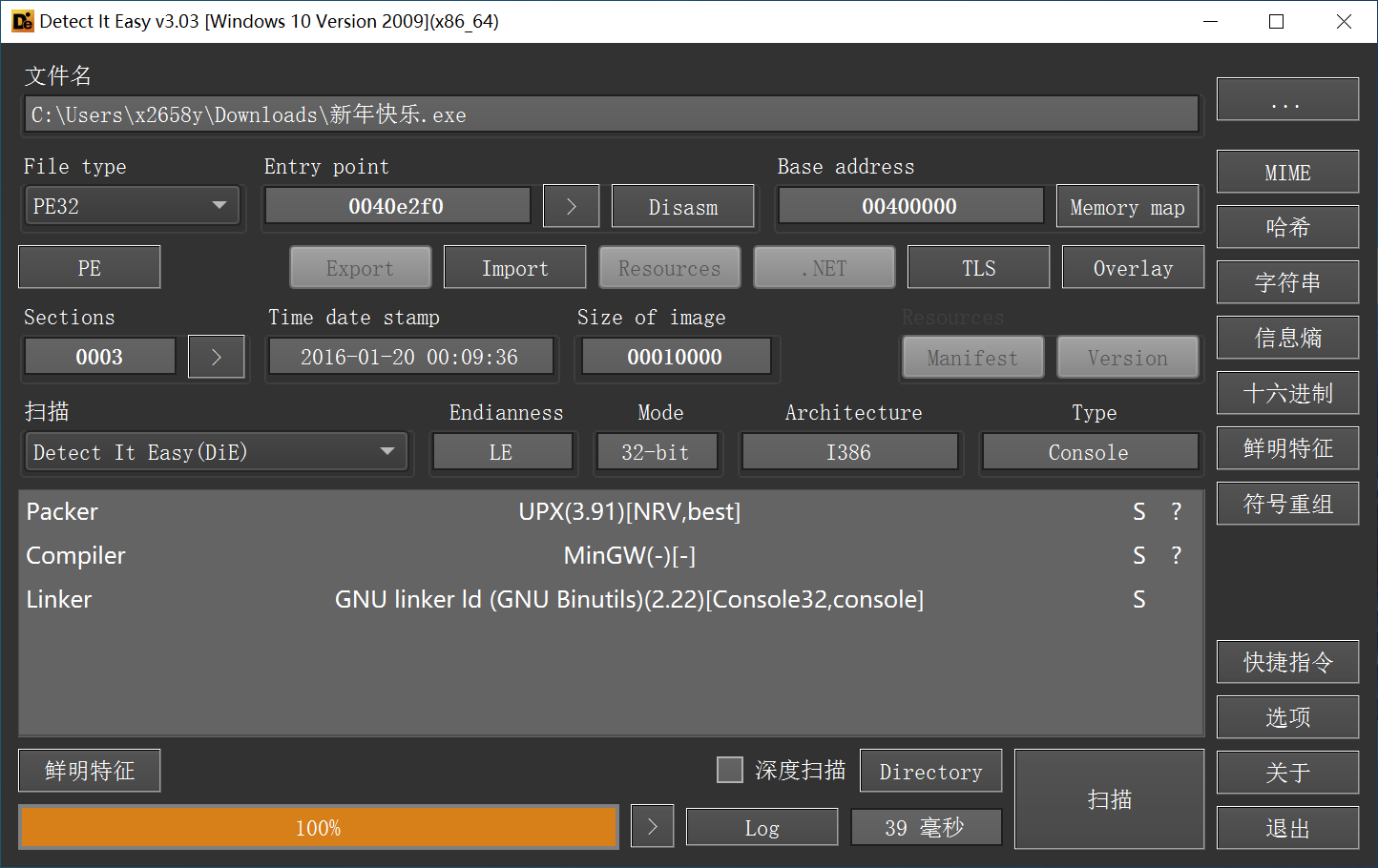Click the time date stamp field

coord(410,357)
